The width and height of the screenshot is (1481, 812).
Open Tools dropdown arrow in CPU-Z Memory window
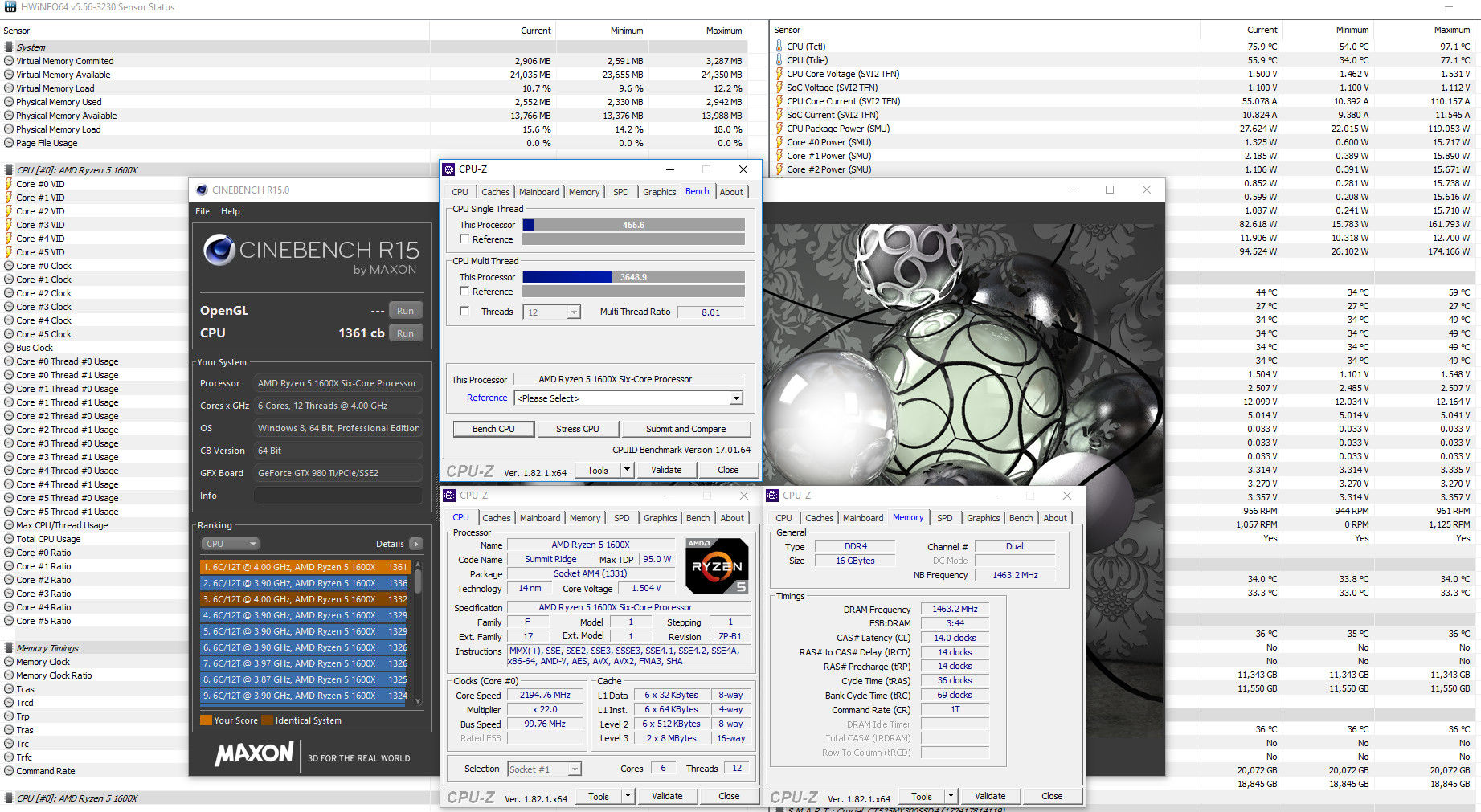point(951,796)
